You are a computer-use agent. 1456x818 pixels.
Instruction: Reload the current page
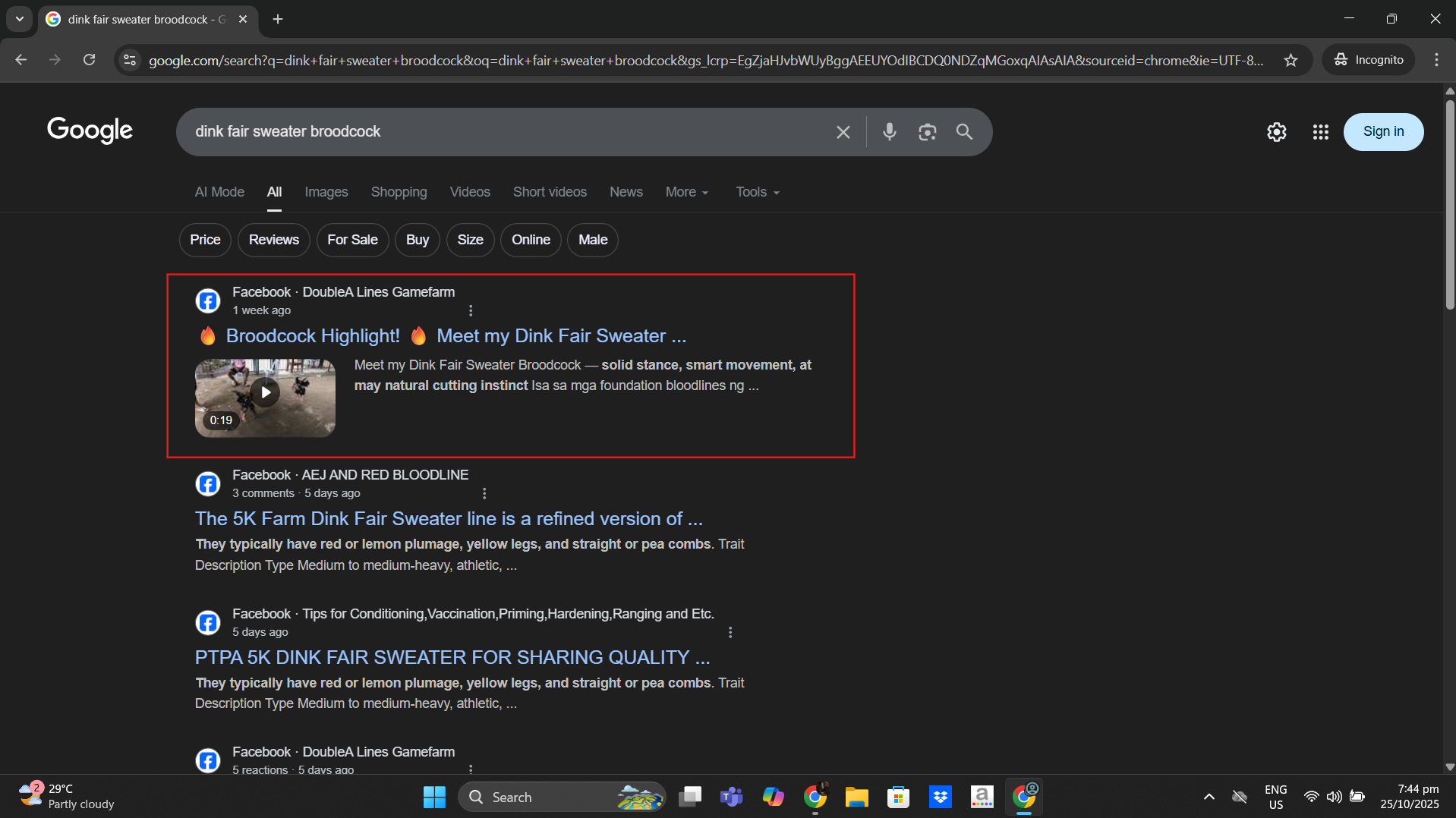pos(90,60)
